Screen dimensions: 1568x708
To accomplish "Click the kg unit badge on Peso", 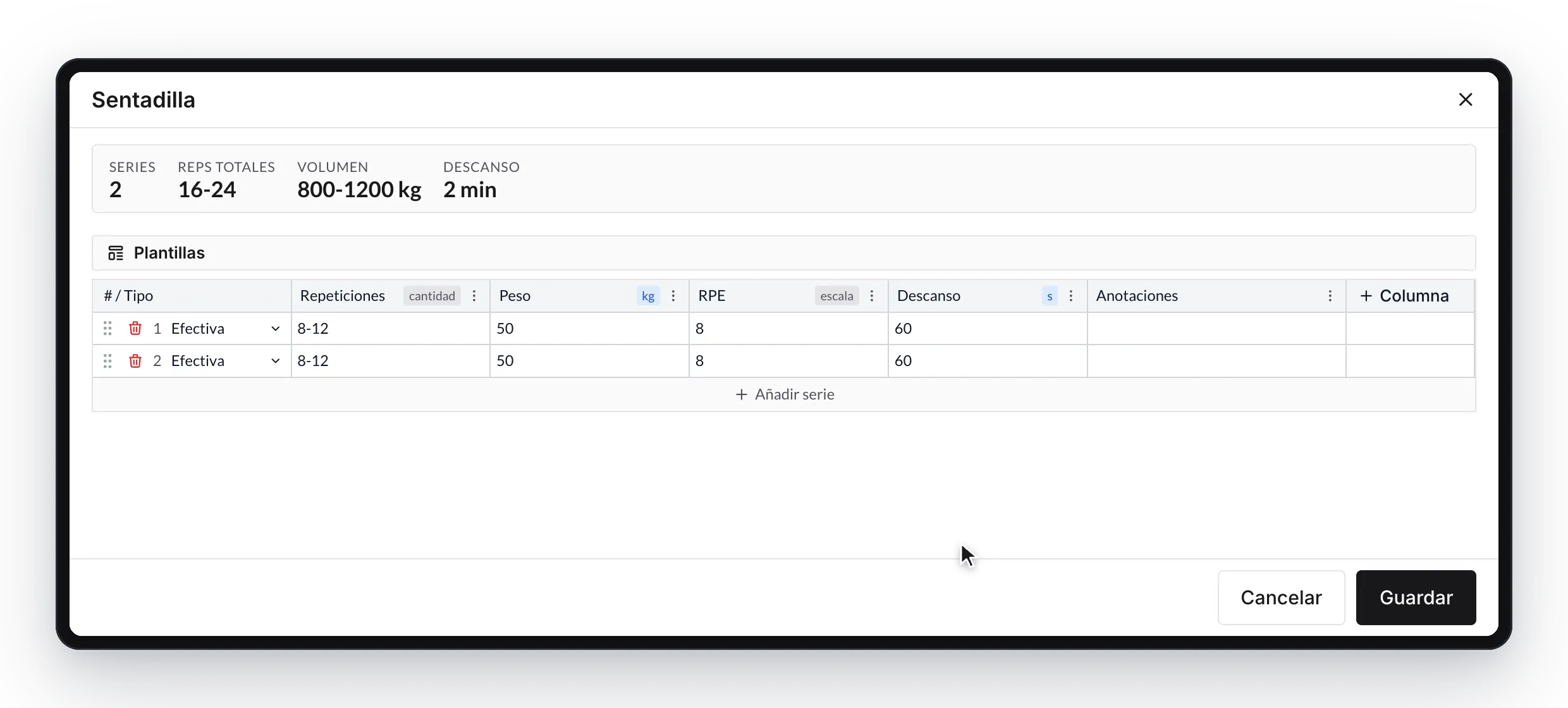I will [648, 296].
